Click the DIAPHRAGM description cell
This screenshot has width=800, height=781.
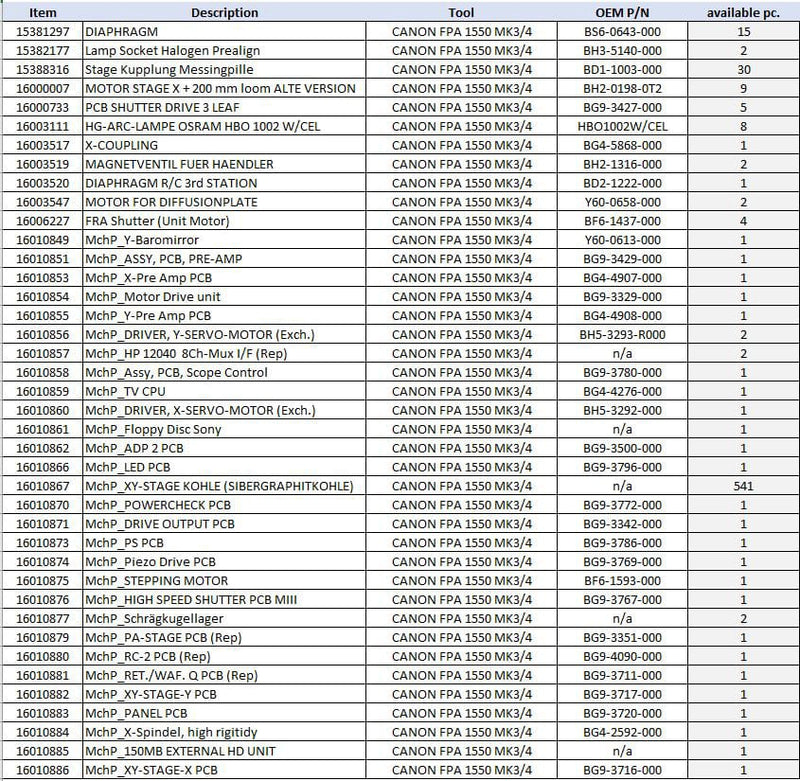224,32
